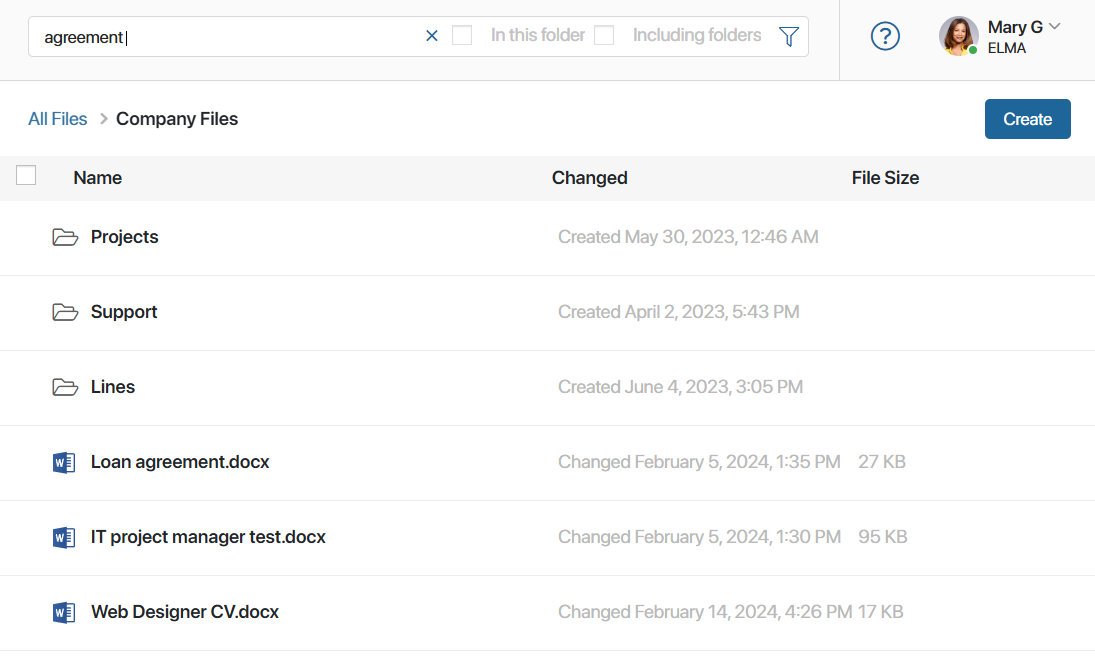Viewport: 1095px width, 667px height.
Task: Open IT project manager test.docx file
Action: [x=208, y=536]
